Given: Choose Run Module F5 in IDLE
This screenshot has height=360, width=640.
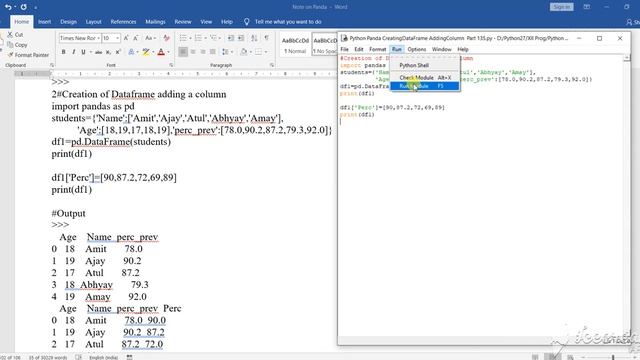Looking at the screenshot, I should click(424, 86).
